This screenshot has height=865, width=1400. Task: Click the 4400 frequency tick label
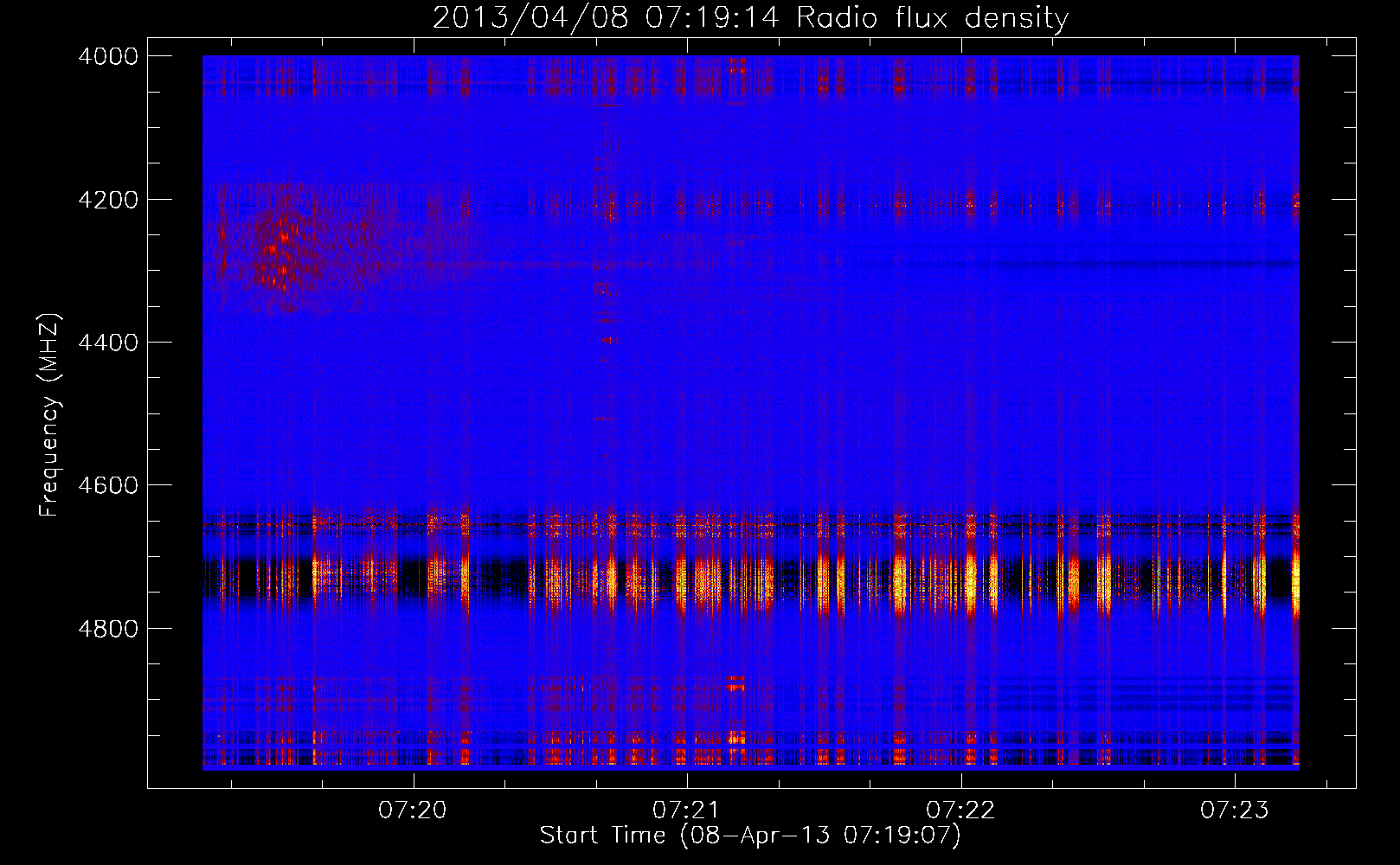tap(108, 343)
